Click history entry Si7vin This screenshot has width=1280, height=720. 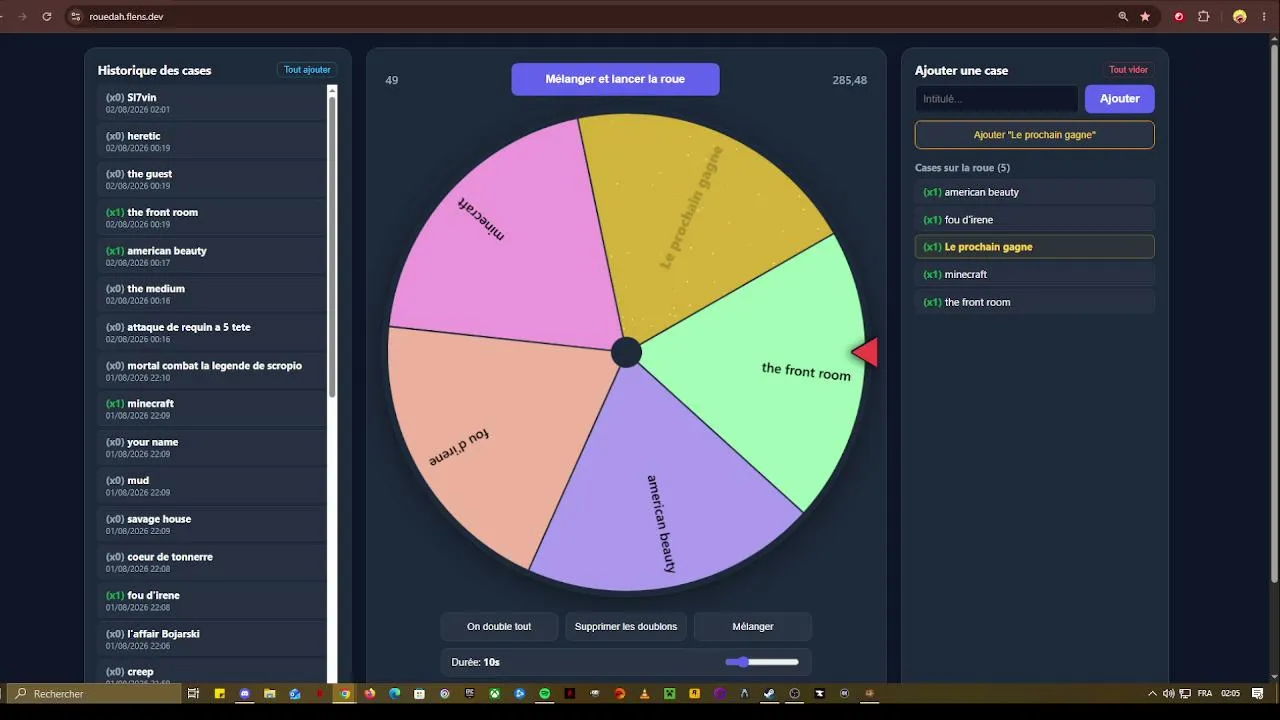(212, 103)
